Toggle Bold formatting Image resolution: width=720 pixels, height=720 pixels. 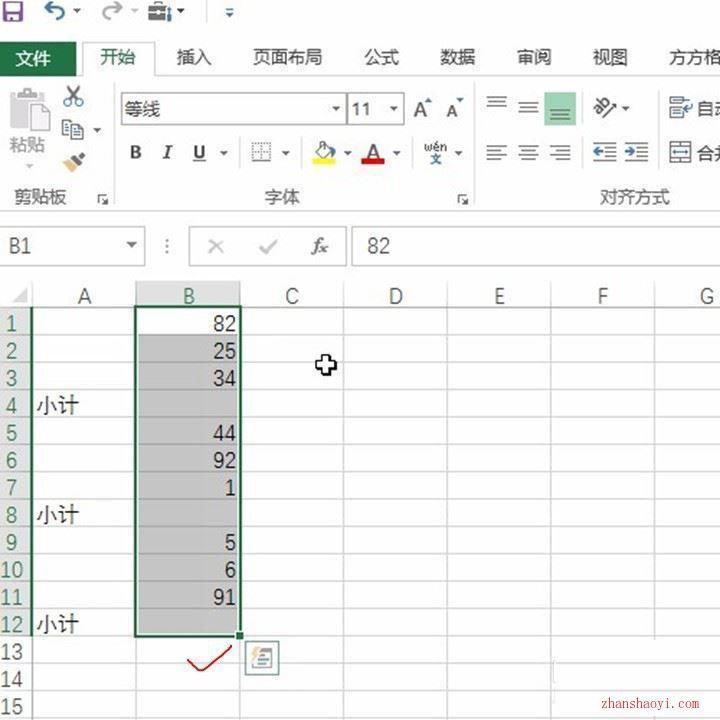(135, 152)
